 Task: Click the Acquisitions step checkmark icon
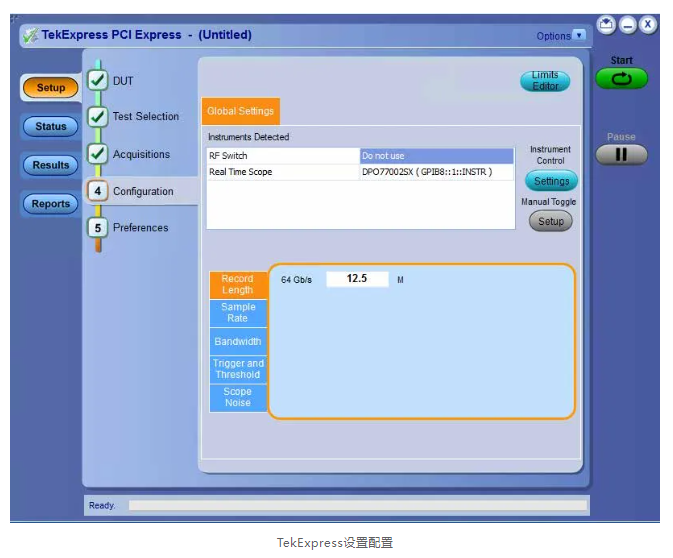pos(97,154)
